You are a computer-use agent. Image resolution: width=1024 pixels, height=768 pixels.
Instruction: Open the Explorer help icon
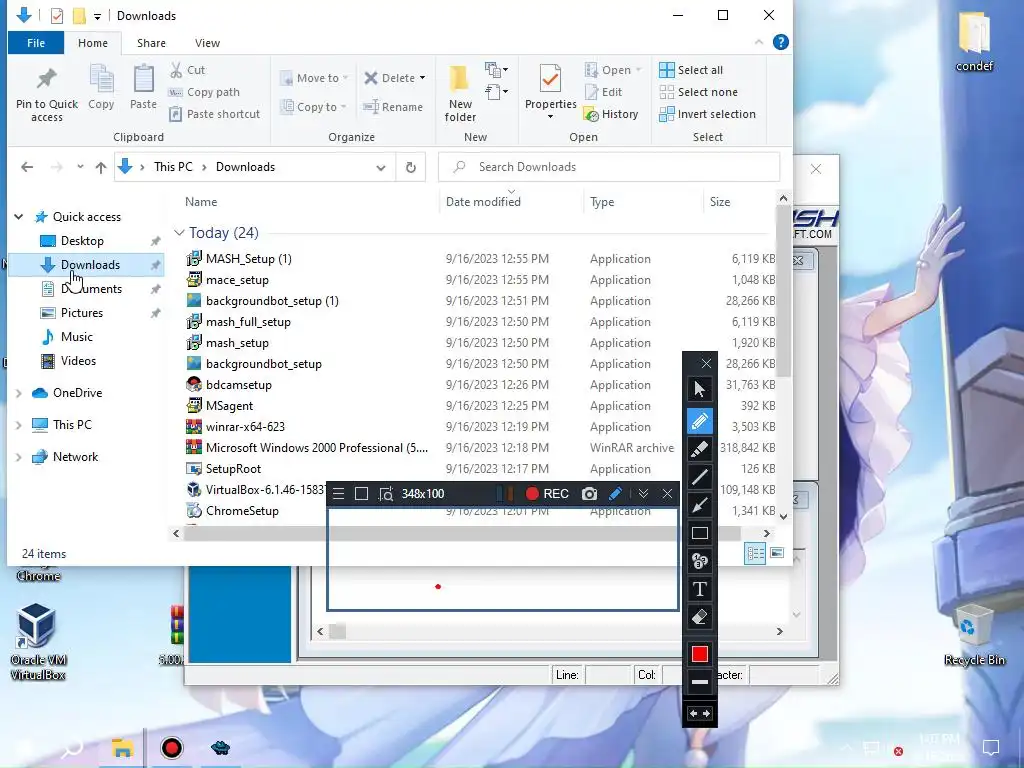click(780, 42)
